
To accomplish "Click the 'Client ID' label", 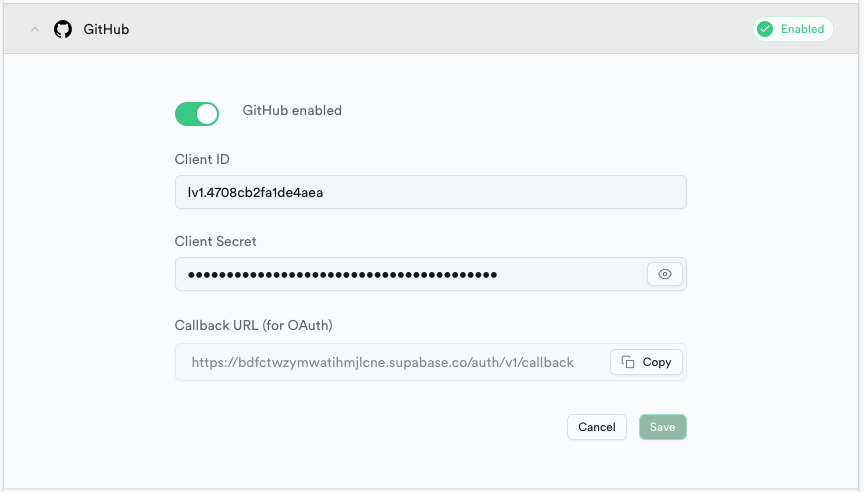I will (x=202, y=159).
